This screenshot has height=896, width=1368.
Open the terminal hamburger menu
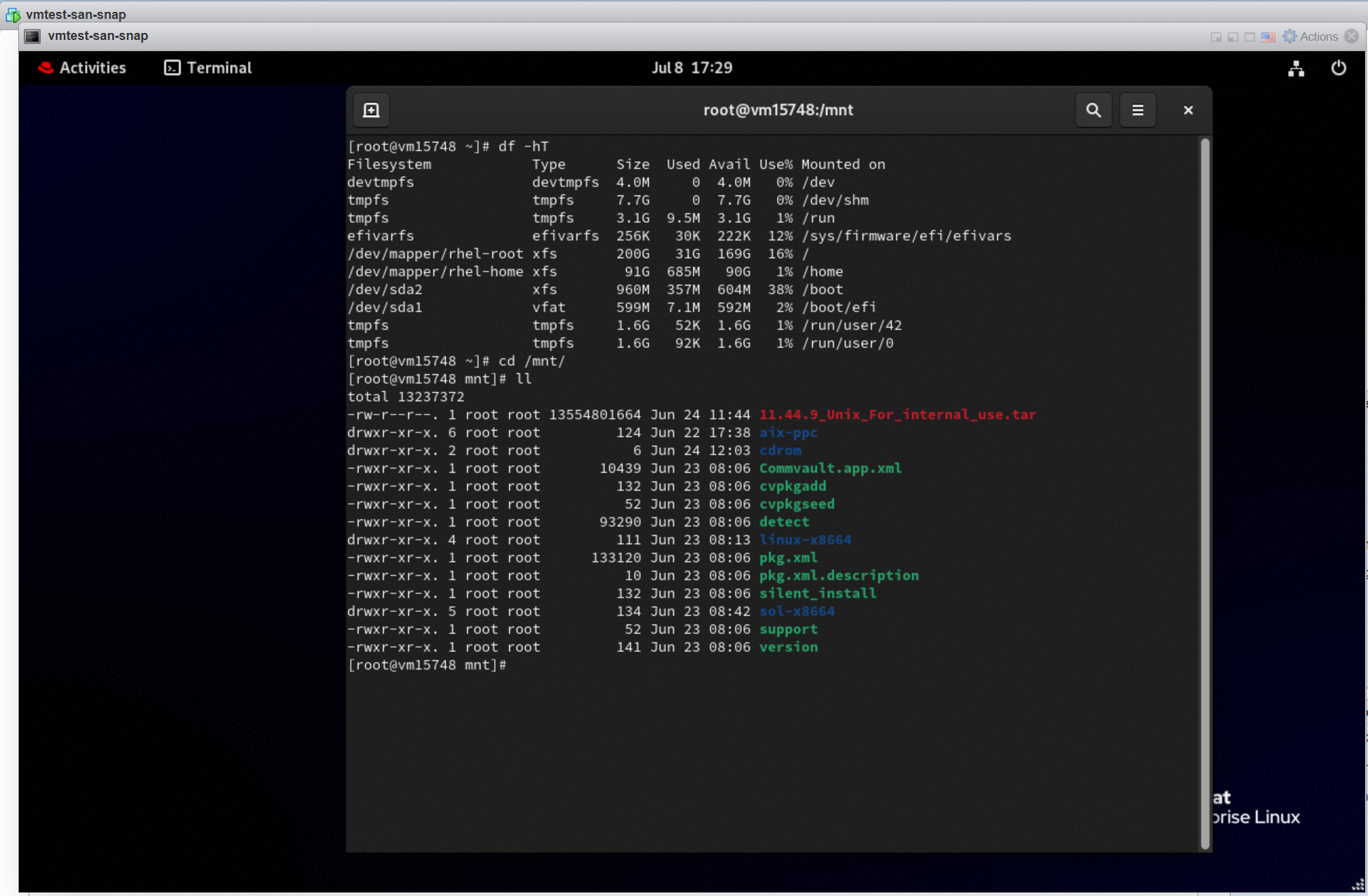coord(1137,110)
